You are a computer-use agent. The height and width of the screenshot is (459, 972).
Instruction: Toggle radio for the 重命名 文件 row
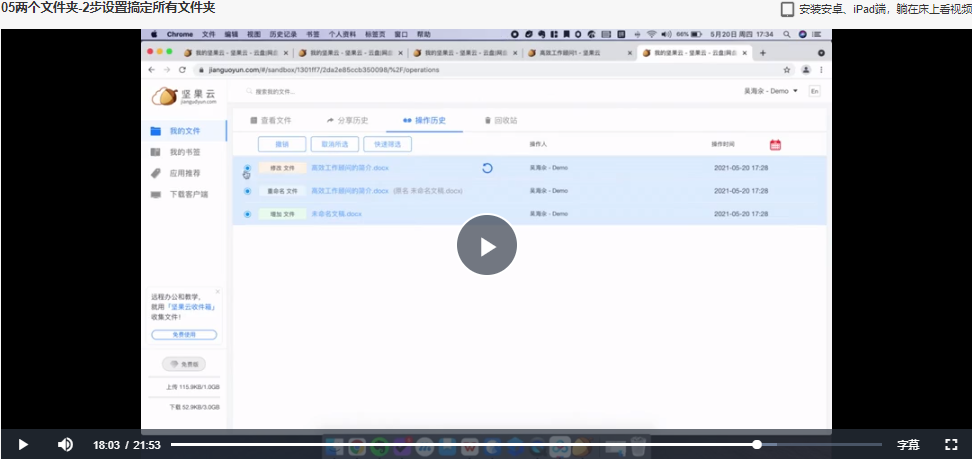(x=247, y=191)
